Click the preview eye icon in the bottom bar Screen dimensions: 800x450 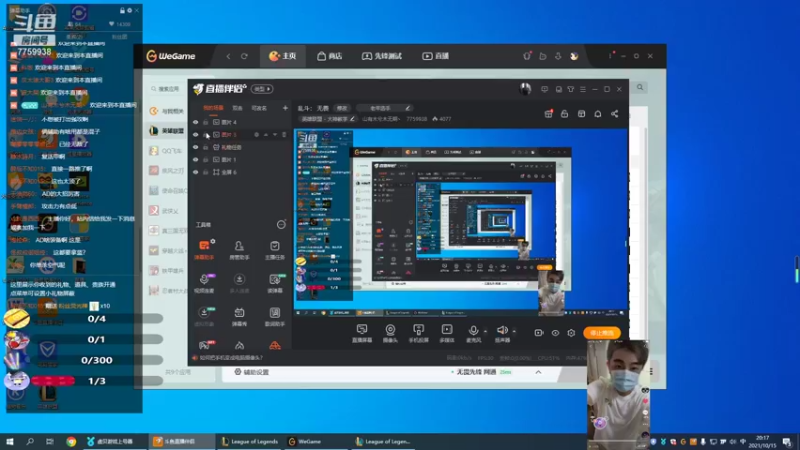tap(555, 333)
